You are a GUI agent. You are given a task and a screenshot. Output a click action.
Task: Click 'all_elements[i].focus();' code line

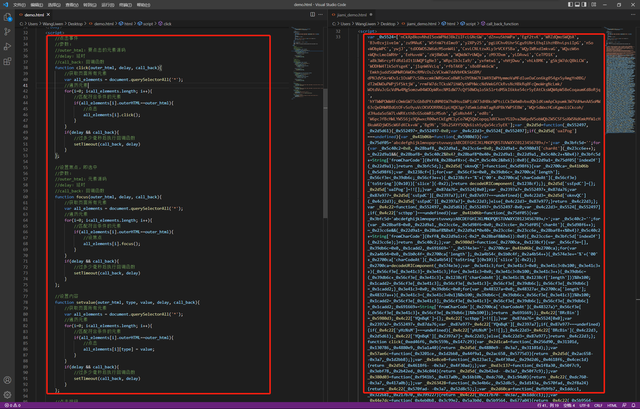click(x=112, y=244)
